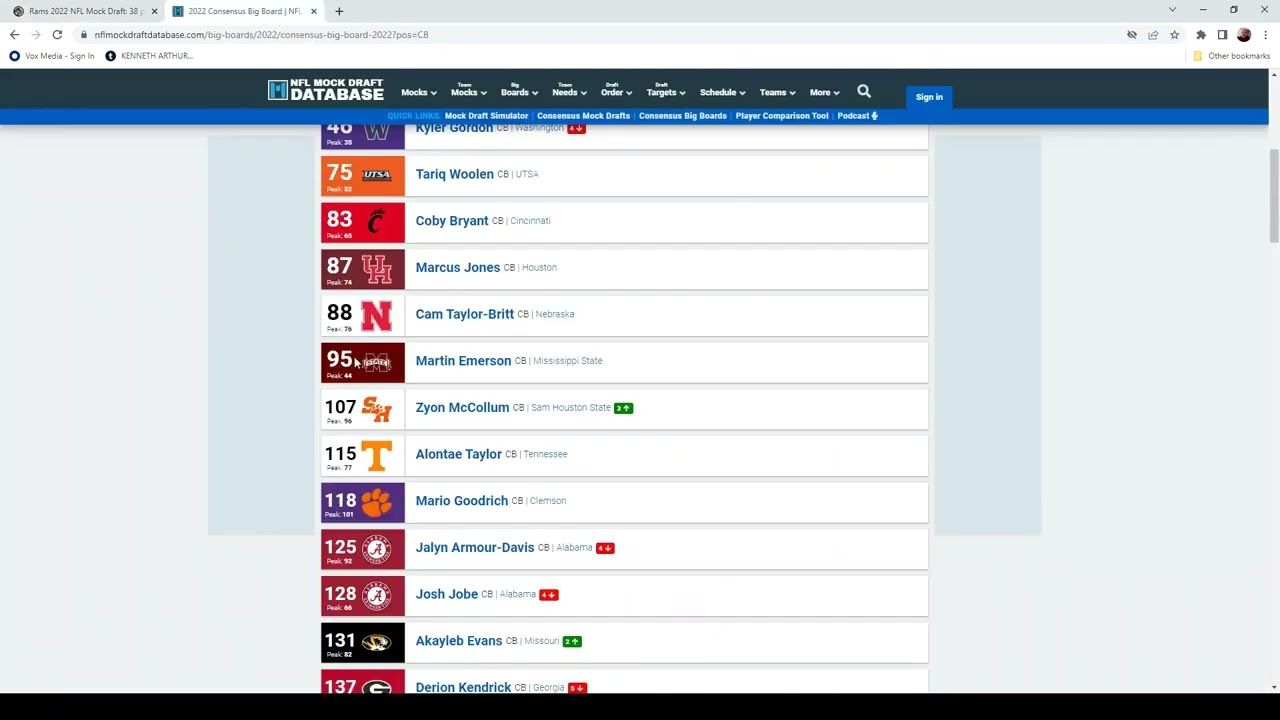This screenshot has width=1280, height=720.
Task: Open Martin Emerson's player page
Action: tap(463, 361)
